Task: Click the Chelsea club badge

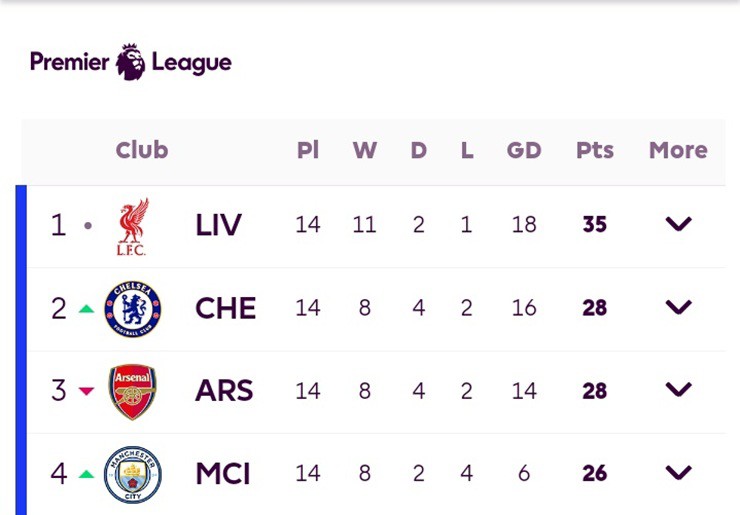Action: pyautogui.click(x=132, y=308)
